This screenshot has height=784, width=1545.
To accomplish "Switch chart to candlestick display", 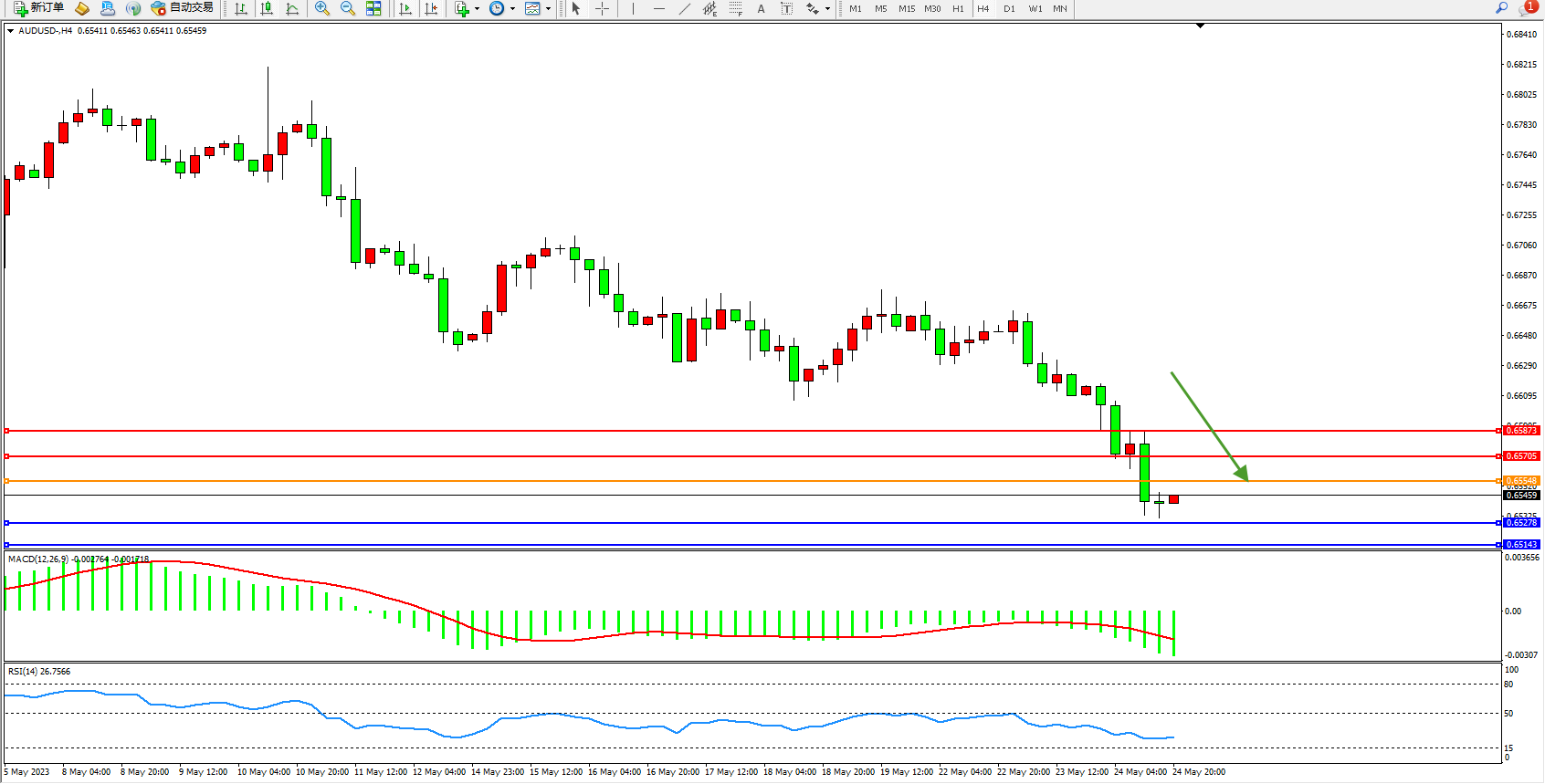I will (x=267, y=8).
